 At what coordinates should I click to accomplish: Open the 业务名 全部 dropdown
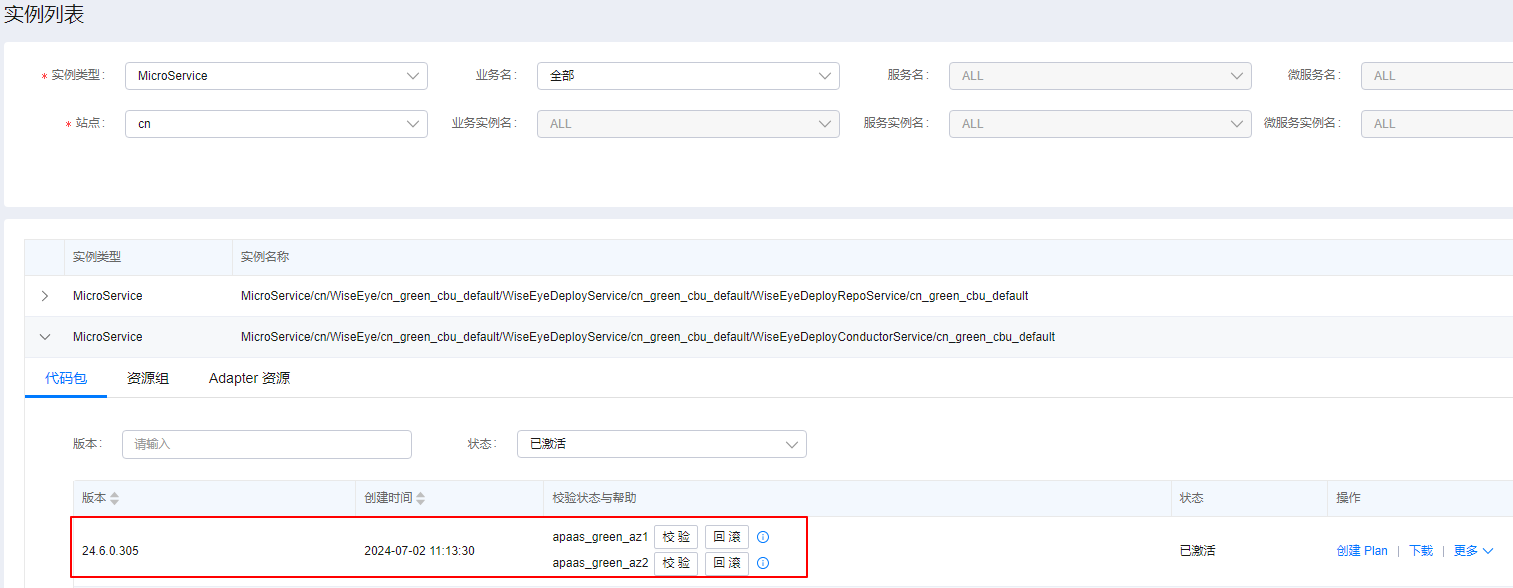688,76
